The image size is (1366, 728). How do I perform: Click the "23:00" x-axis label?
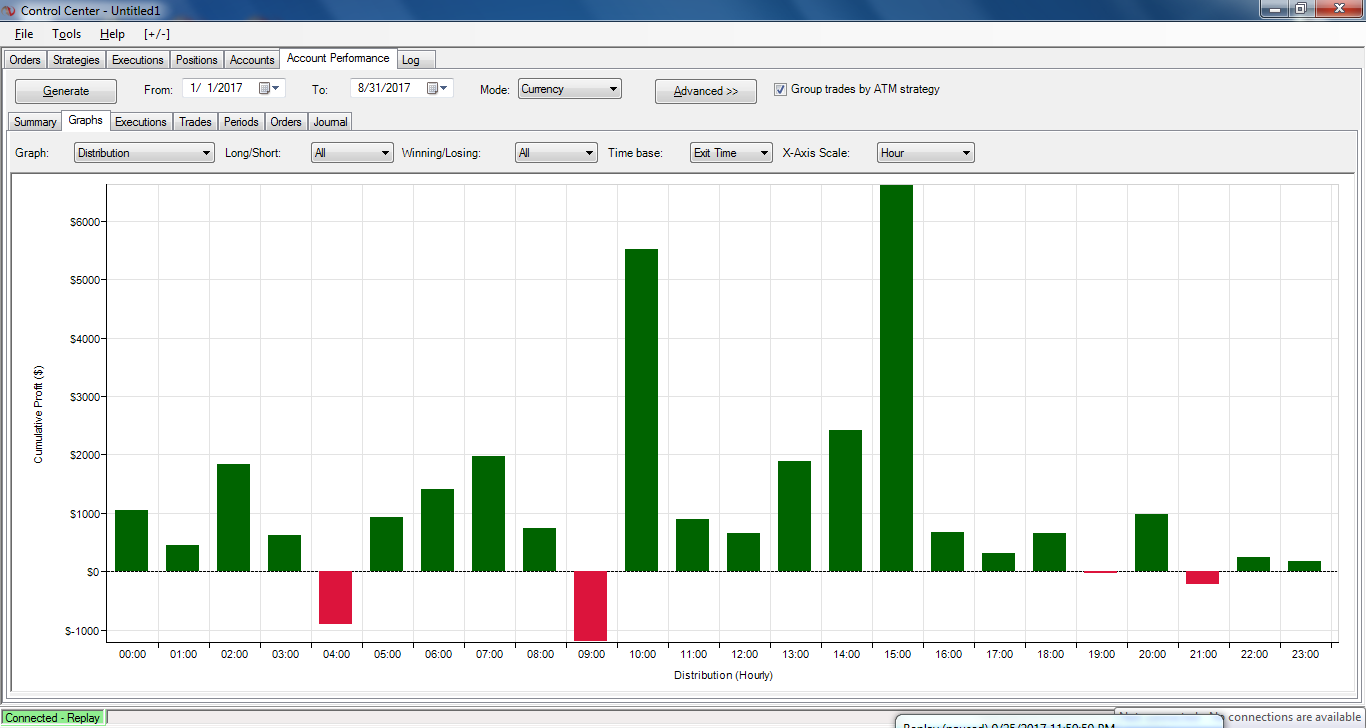1304,654
